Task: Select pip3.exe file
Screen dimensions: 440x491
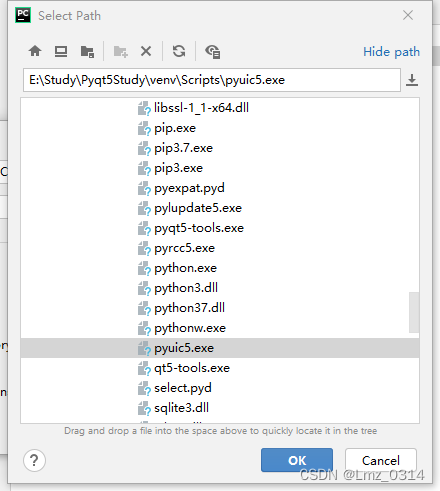Action: (x=178, y=168)
